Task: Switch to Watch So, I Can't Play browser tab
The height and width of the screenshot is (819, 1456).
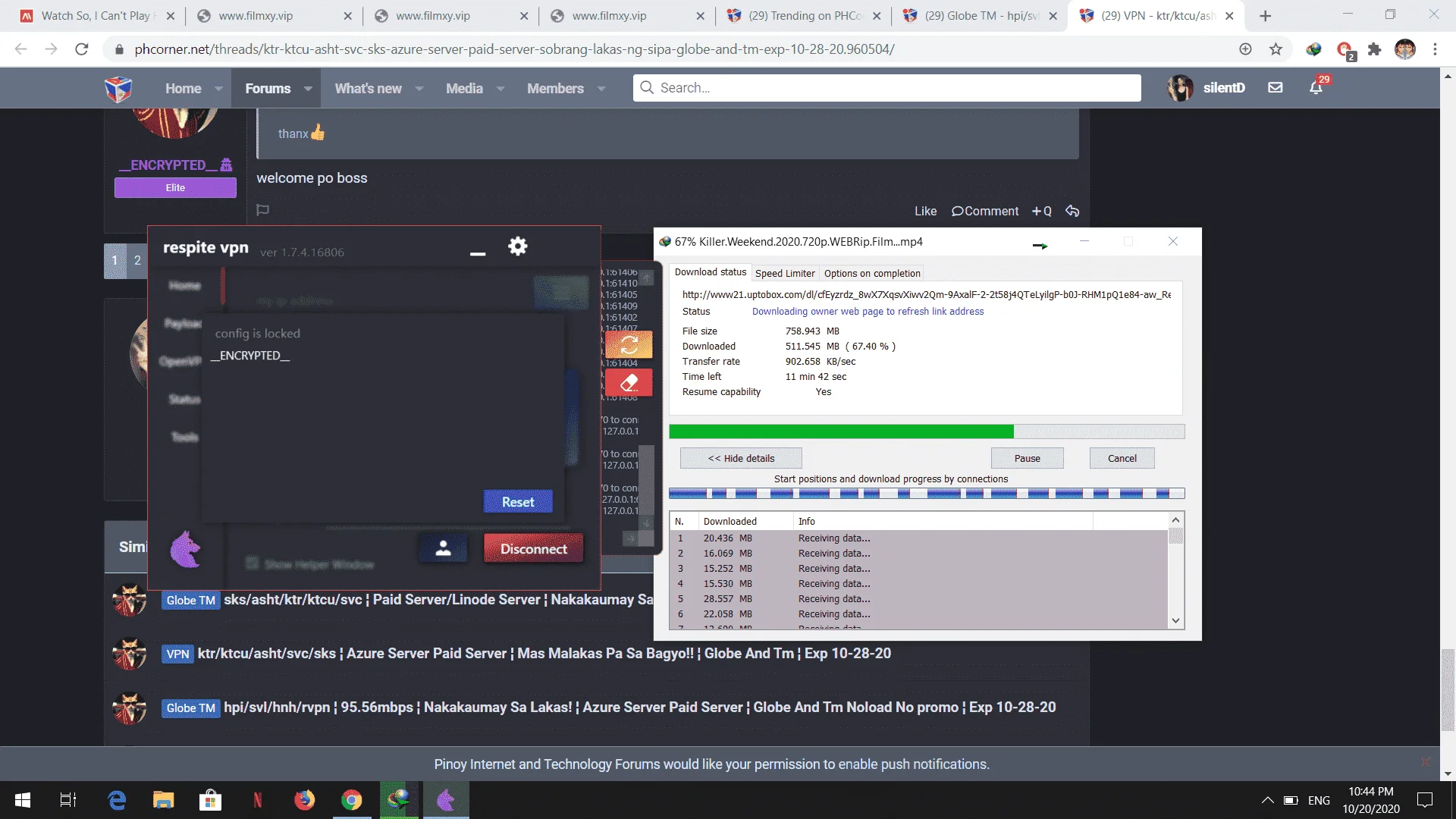Action: click(x=96, y=16)
